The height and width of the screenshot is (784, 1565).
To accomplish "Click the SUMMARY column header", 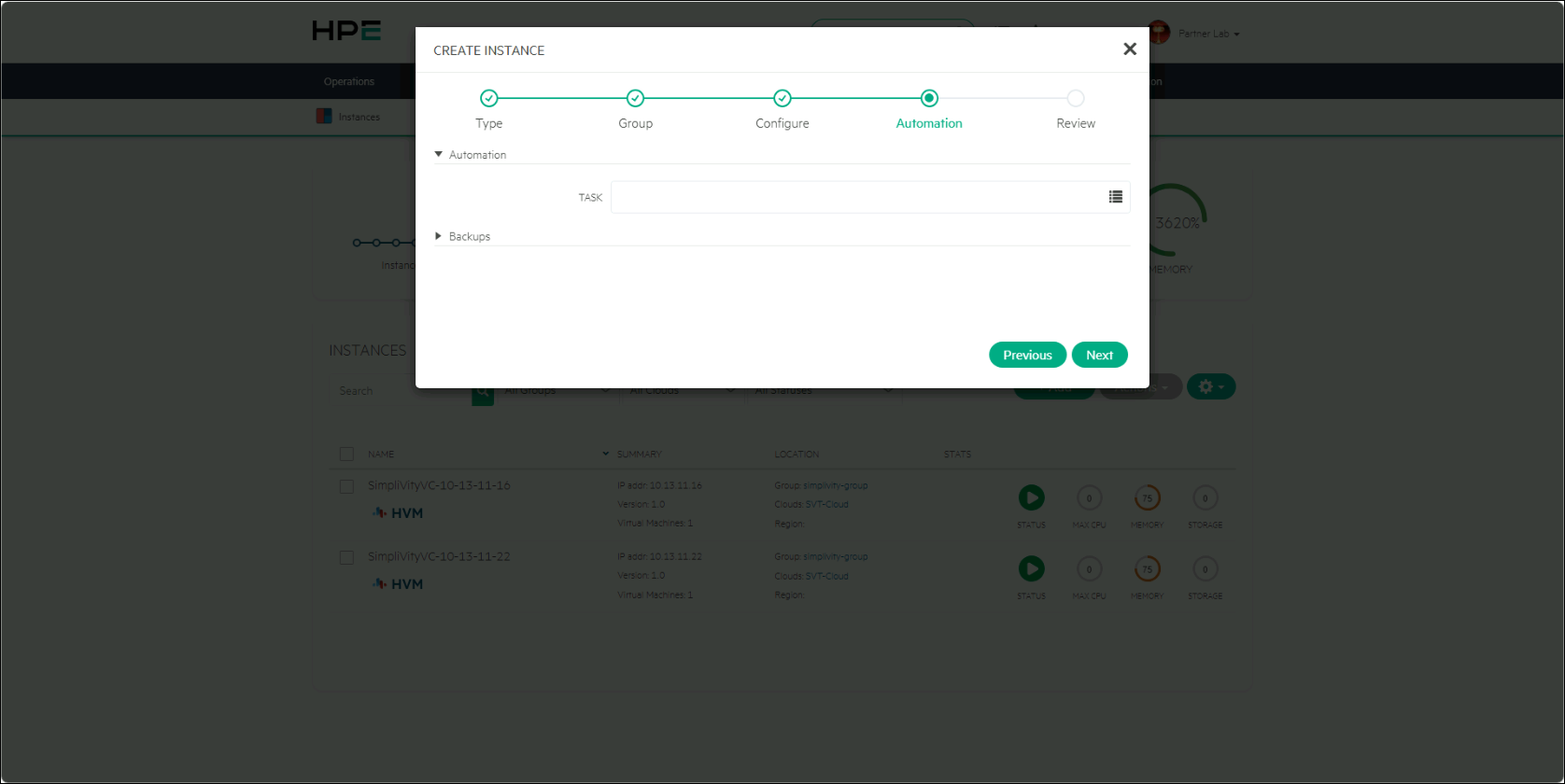I will [640, 455].
